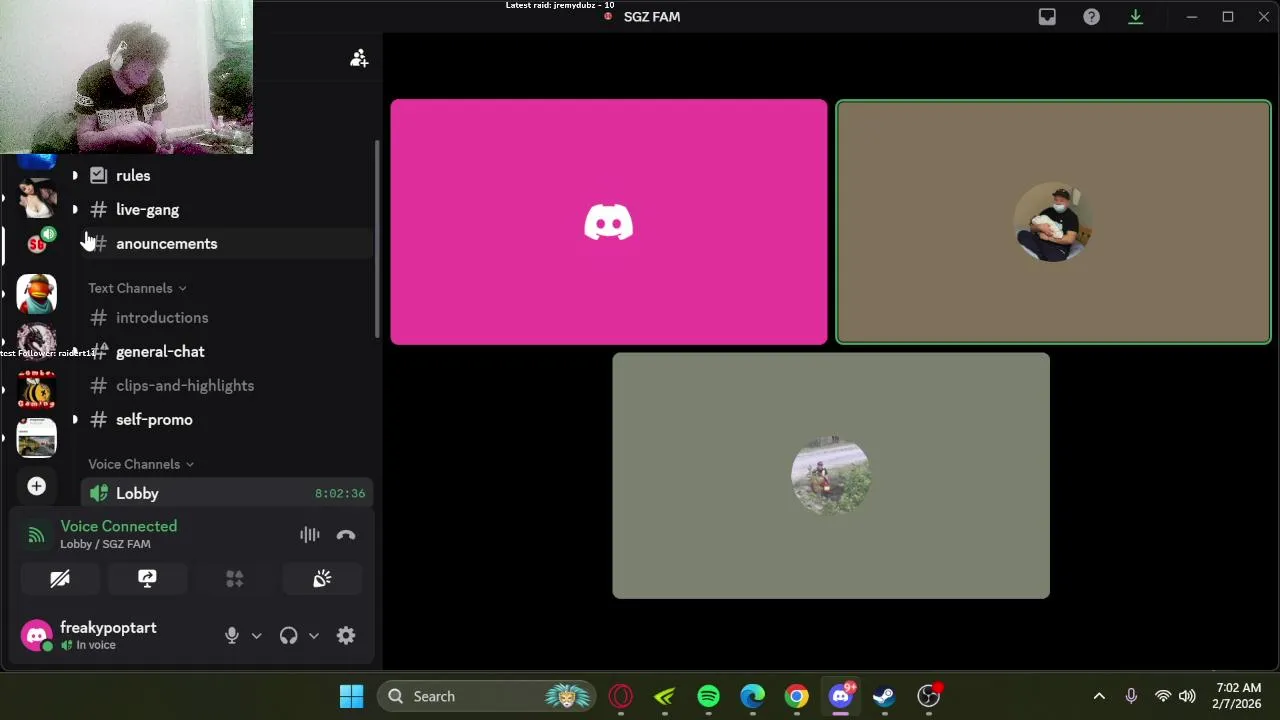Click the green download update icon
Screen dimensions: 1280x720
[x=1135, y=17]
